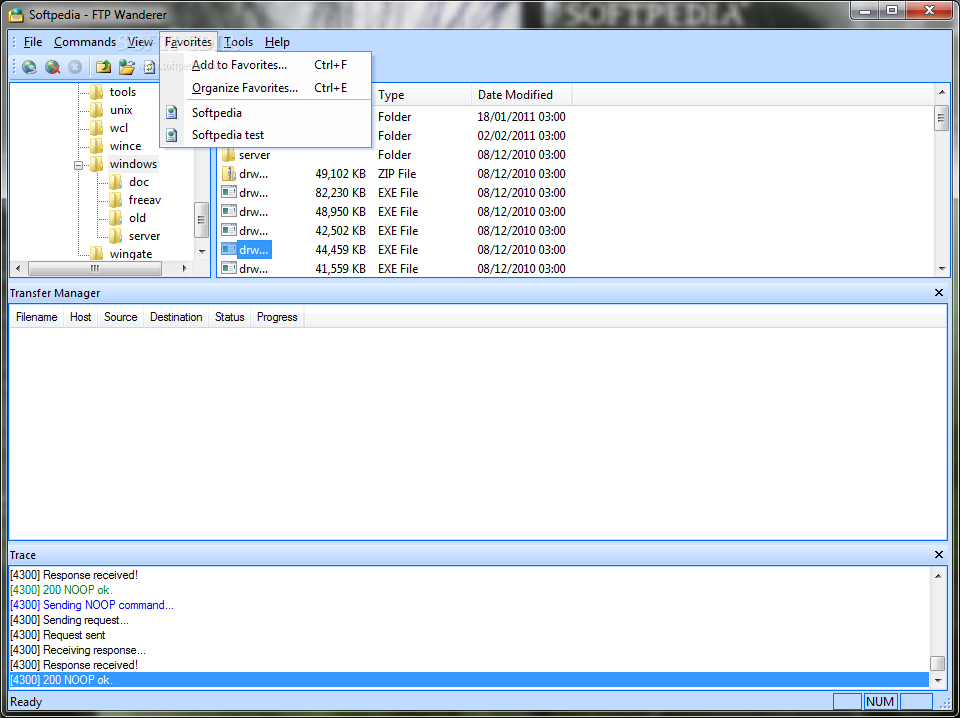Click the Softpedia favorite page icon
This screenshot has width=960, height=718.
coord(172,113)
